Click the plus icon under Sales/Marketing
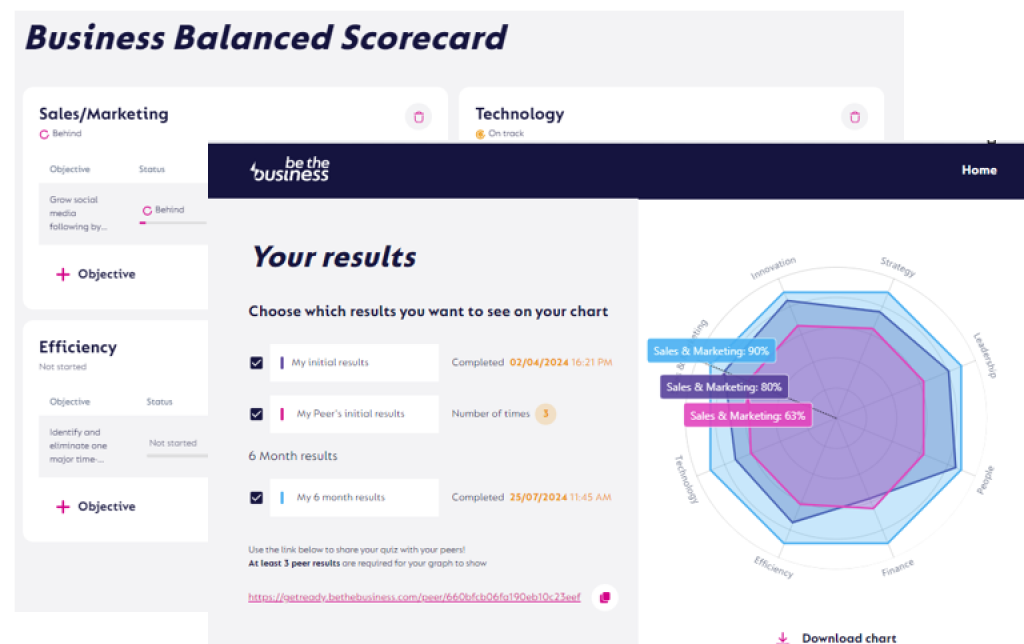Image resolution: width=1024 pixels, height=644 pixels. pos(63,274)
